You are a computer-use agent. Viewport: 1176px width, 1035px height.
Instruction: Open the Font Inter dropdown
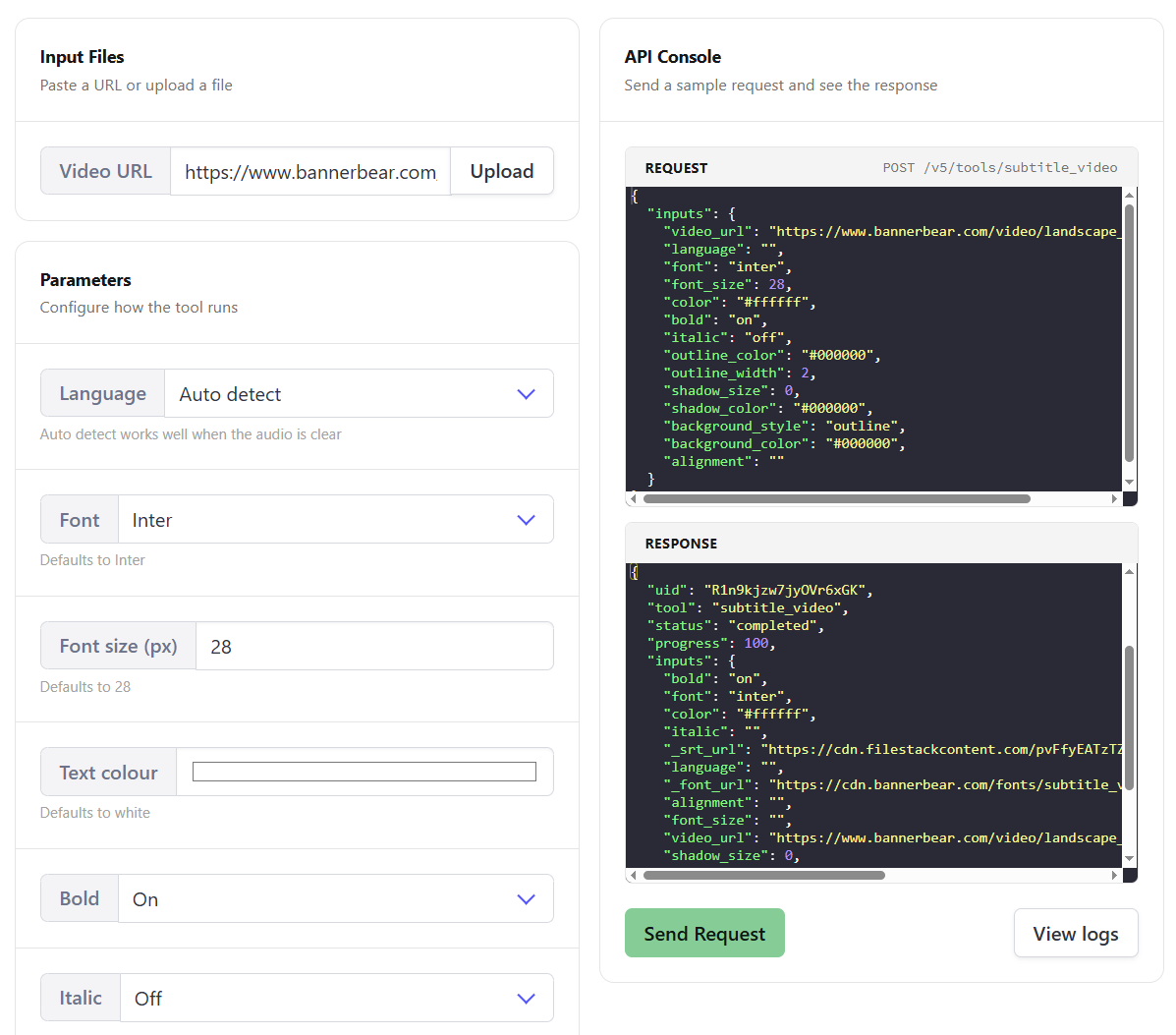click(335, 519)
